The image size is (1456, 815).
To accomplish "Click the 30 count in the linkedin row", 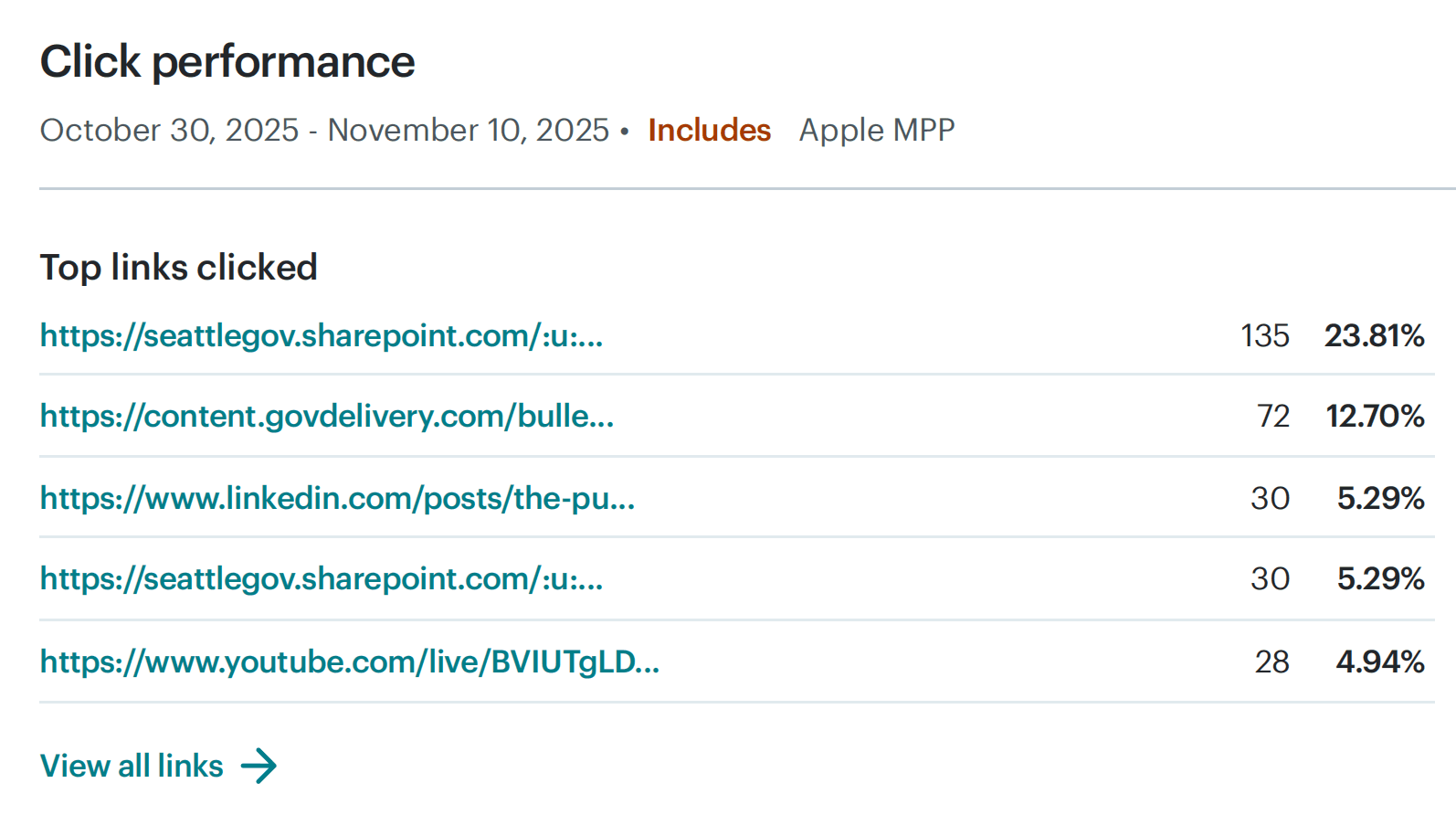I will (1271, 499).
